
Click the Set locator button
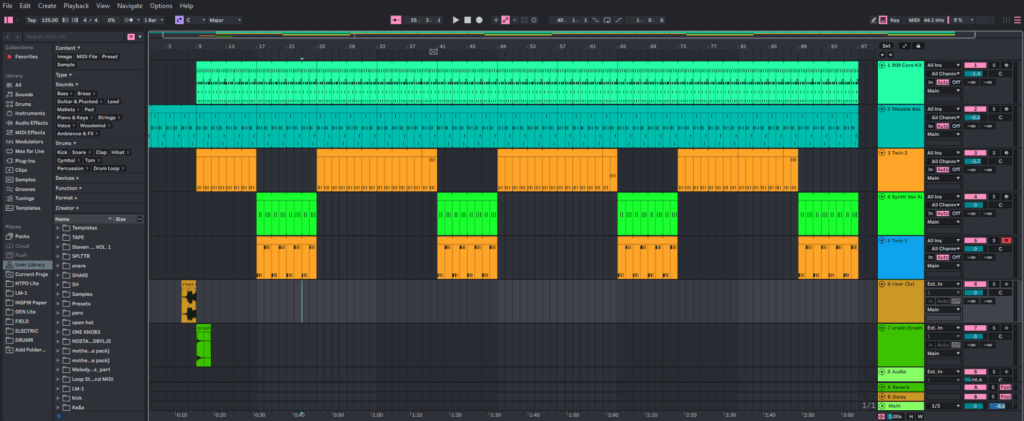click(x=885, y=46)
